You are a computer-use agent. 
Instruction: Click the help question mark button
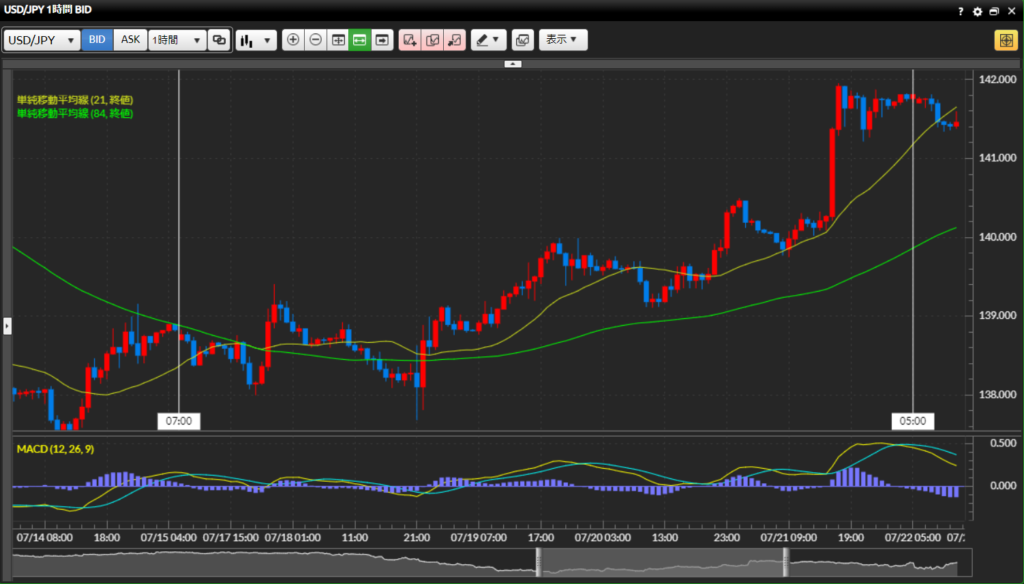960,11
